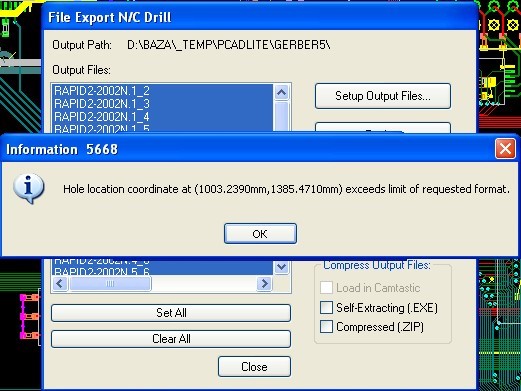
Task: Click the blue information icon in the dialog
Action: (x=29, y=188)
